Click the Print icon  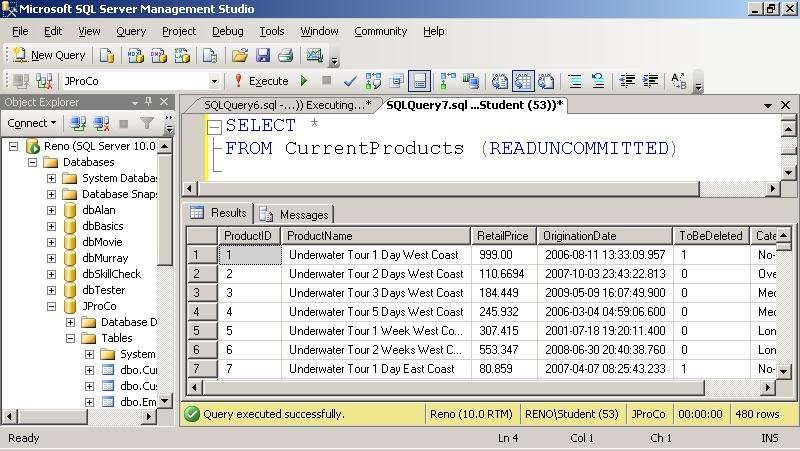tap(286, 55)
